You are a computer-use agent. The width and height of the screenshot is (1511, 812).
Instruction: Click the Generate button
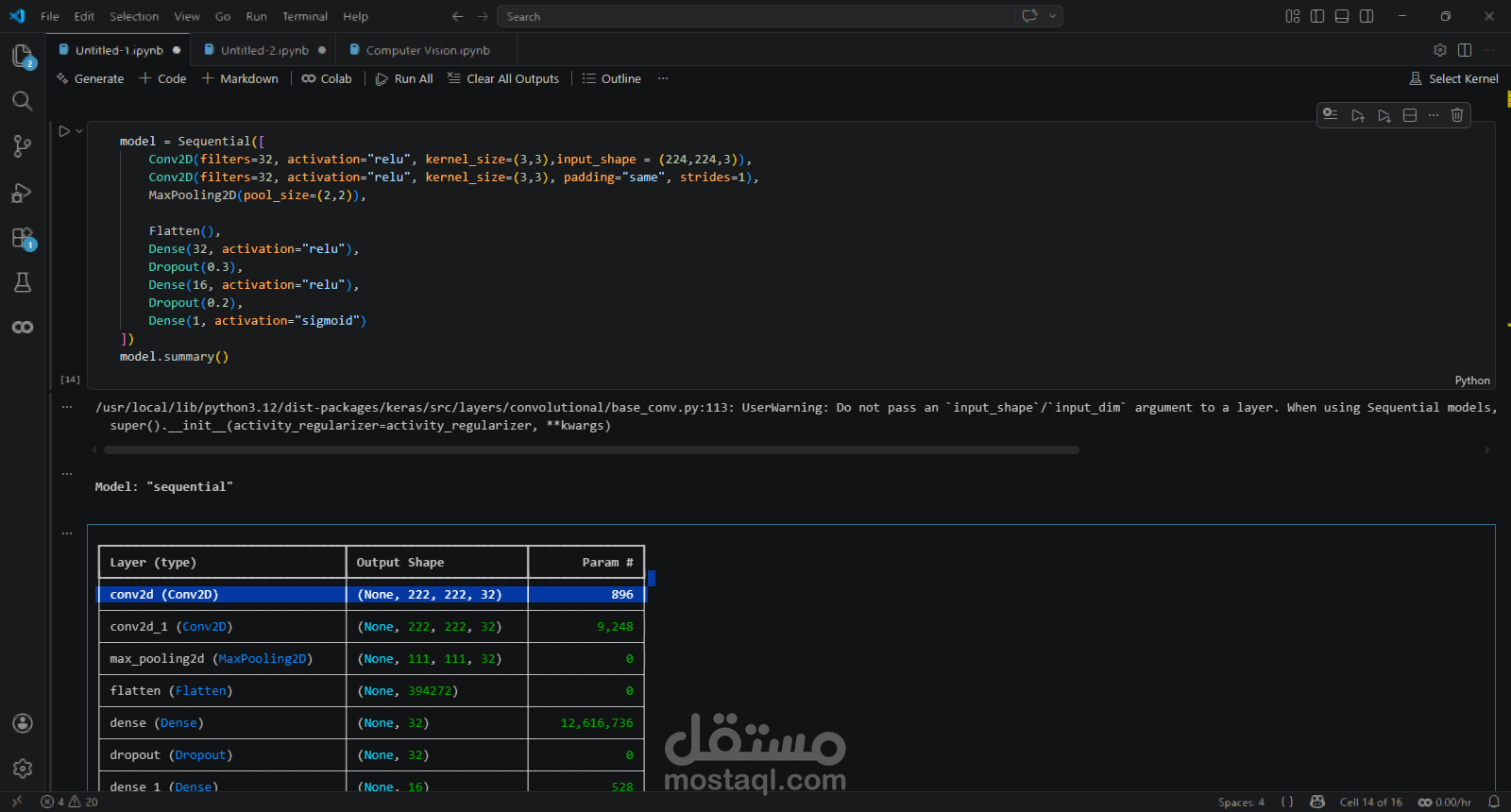[91, 78]
